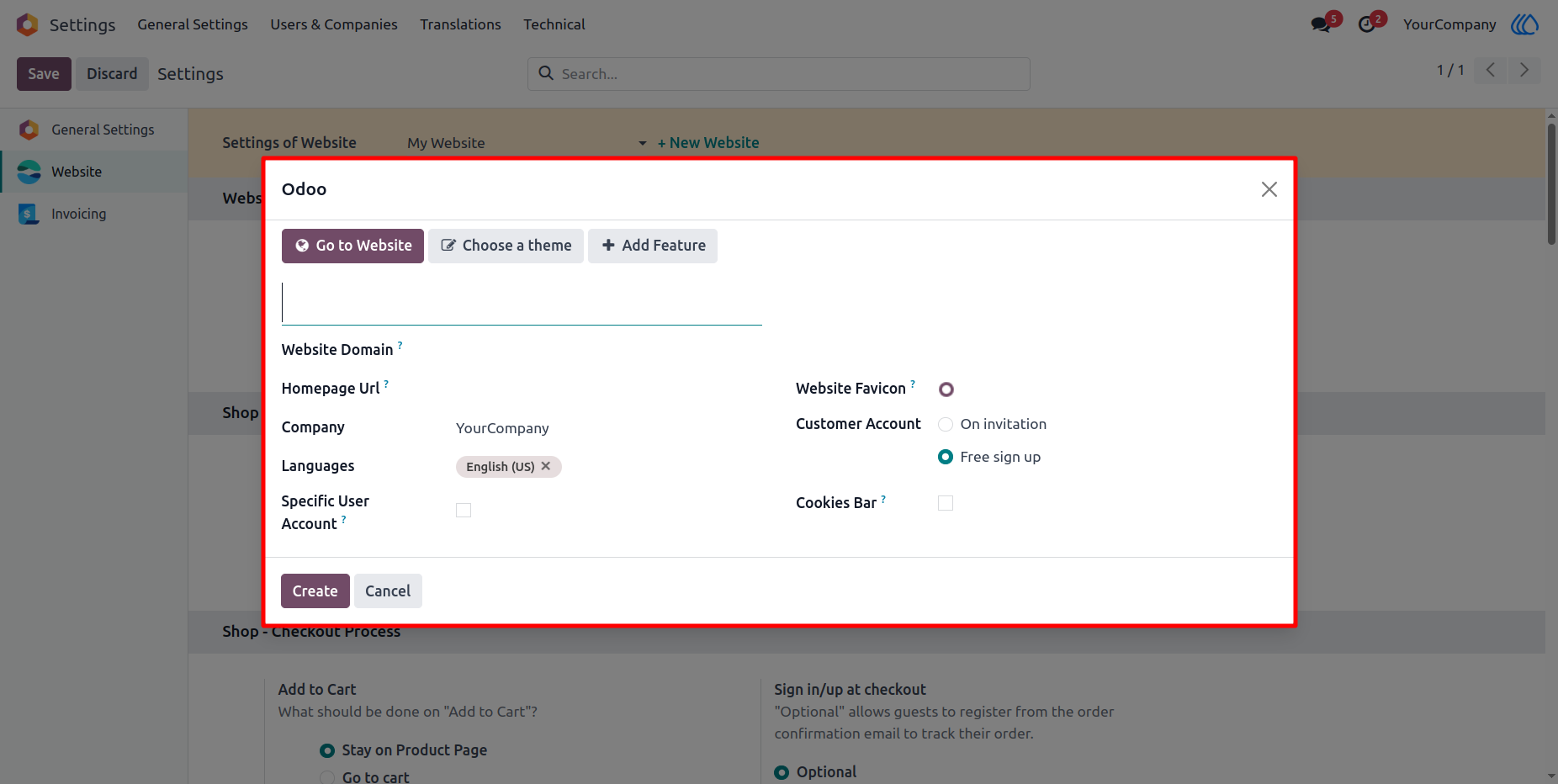Select On invitation customer account

tap(946, 424)
